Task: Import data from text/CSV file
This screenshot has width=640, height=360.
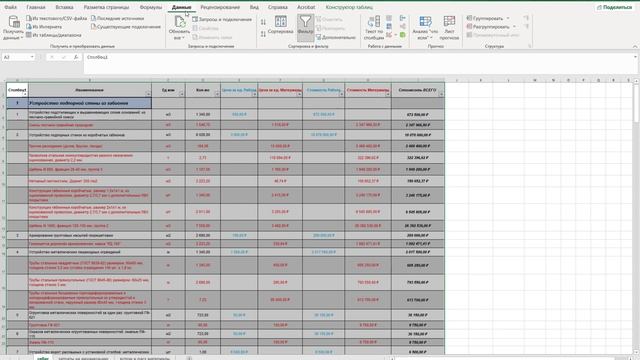Action: pos(56,18)
